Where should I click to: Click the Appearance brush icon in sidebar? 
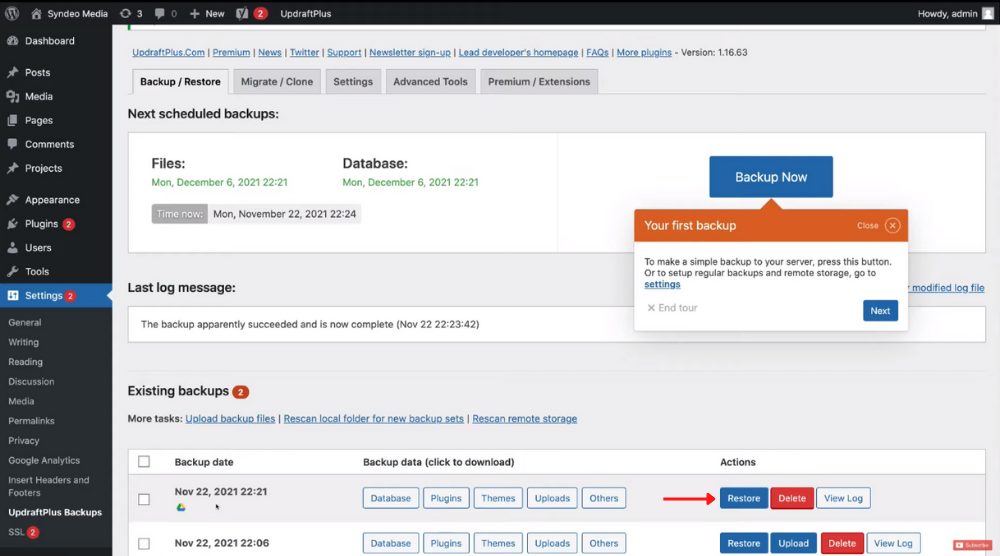[x=13, y=200]
